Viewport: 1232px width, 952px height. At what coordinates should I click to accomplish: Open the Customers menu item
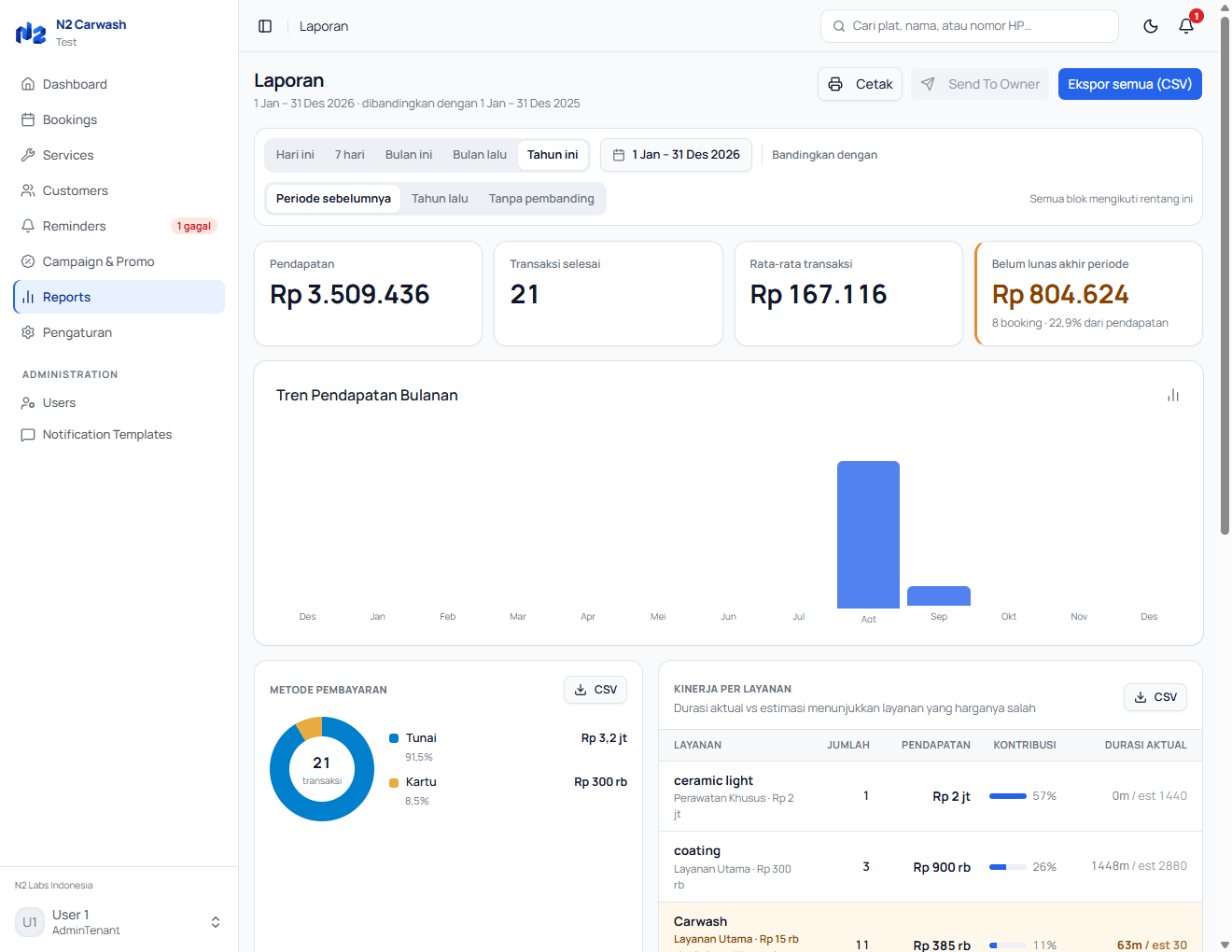click(119, 190)
